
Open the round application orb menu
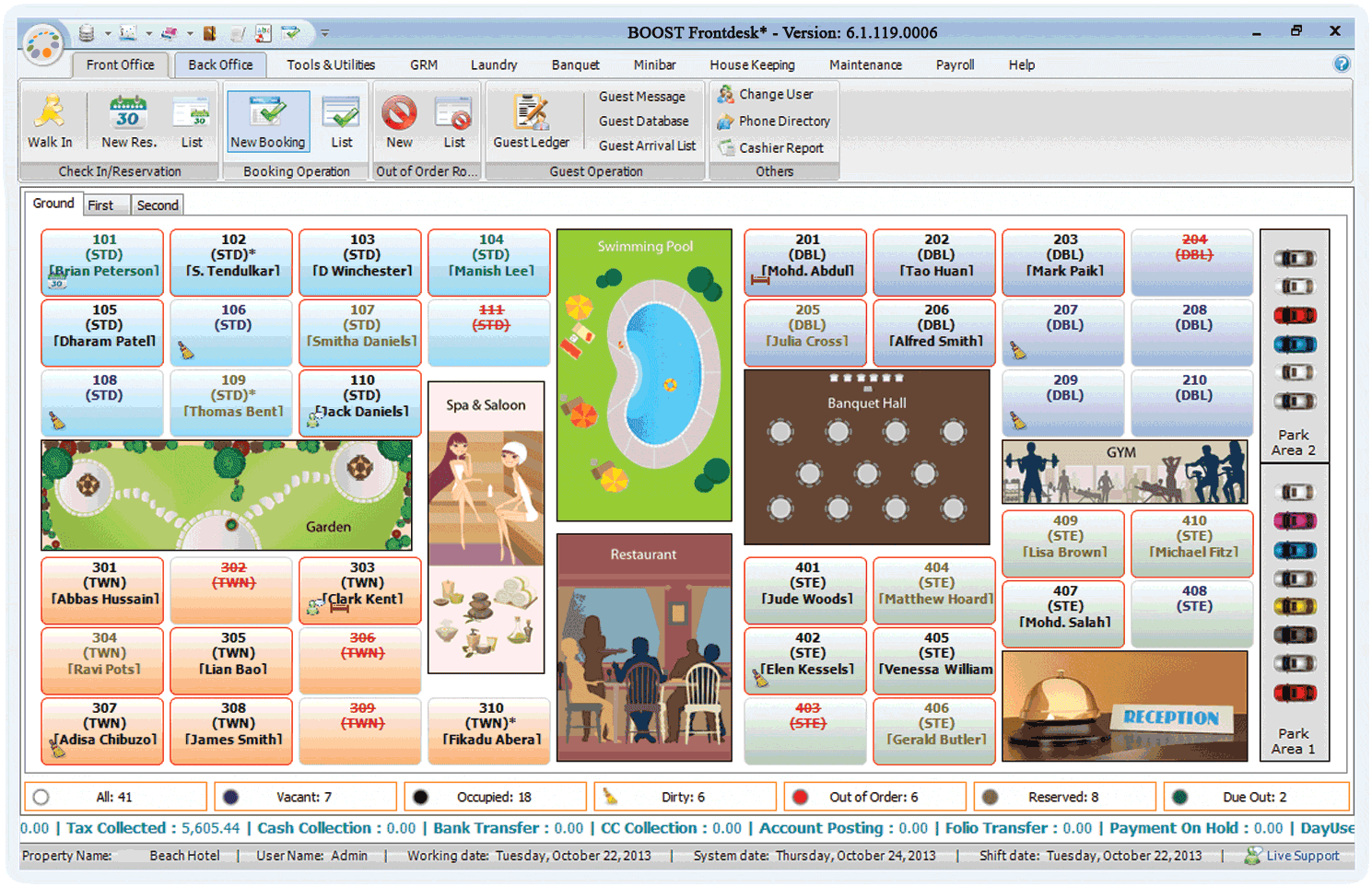[43, 44]
